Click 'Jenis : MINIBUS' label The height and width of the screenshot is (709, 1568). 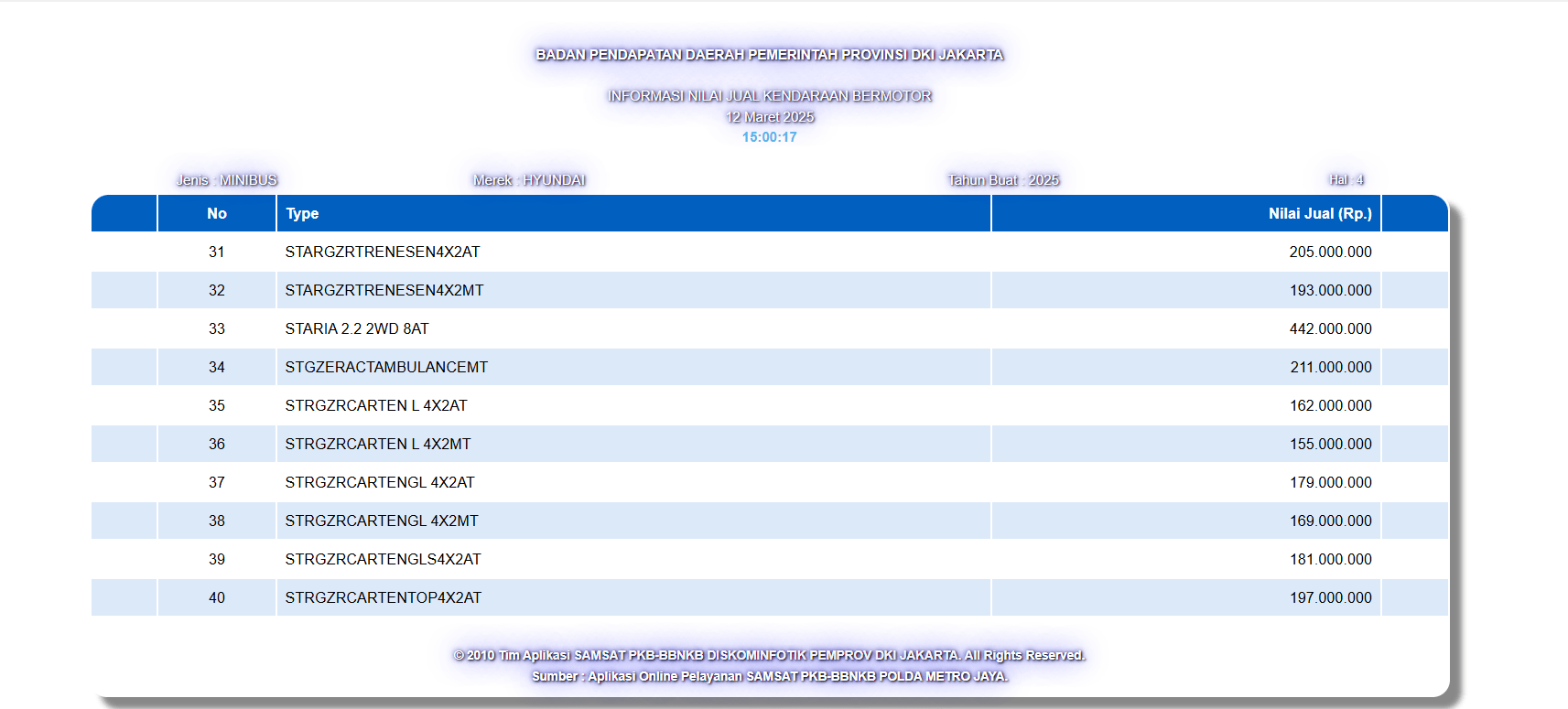pos(227,180)
